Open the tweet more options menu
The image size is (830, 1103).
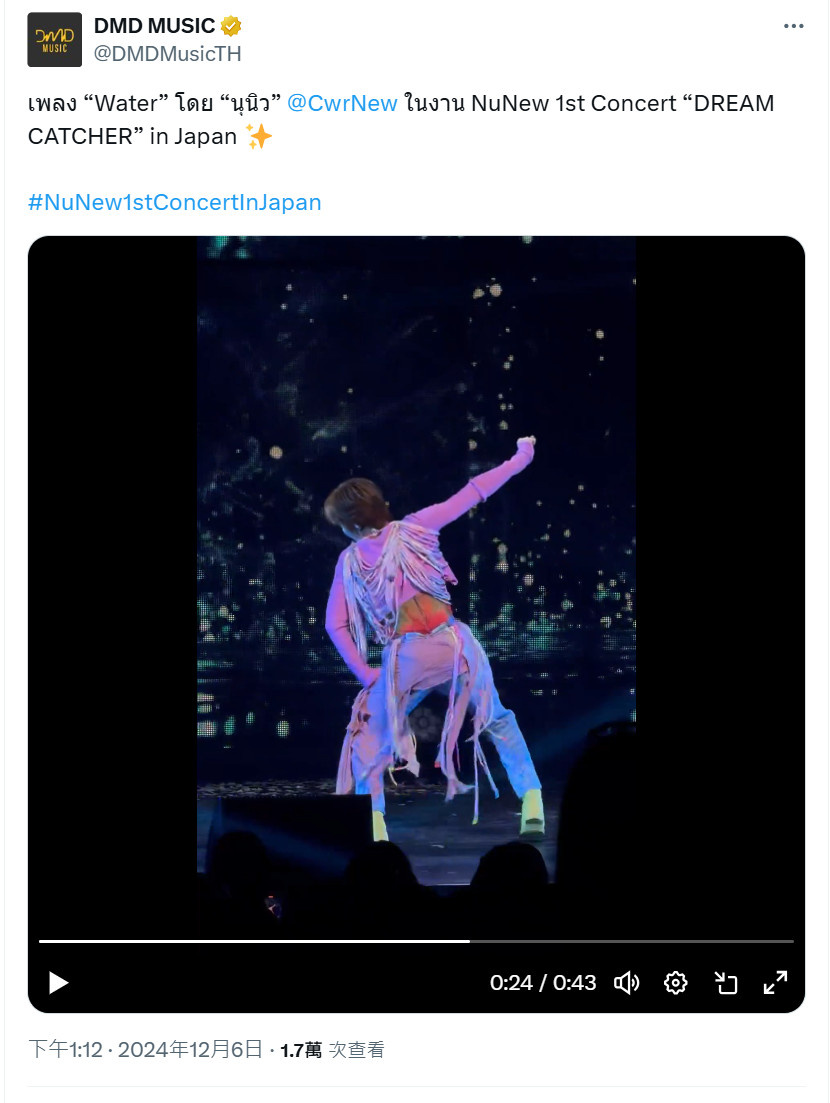[793, 26]
